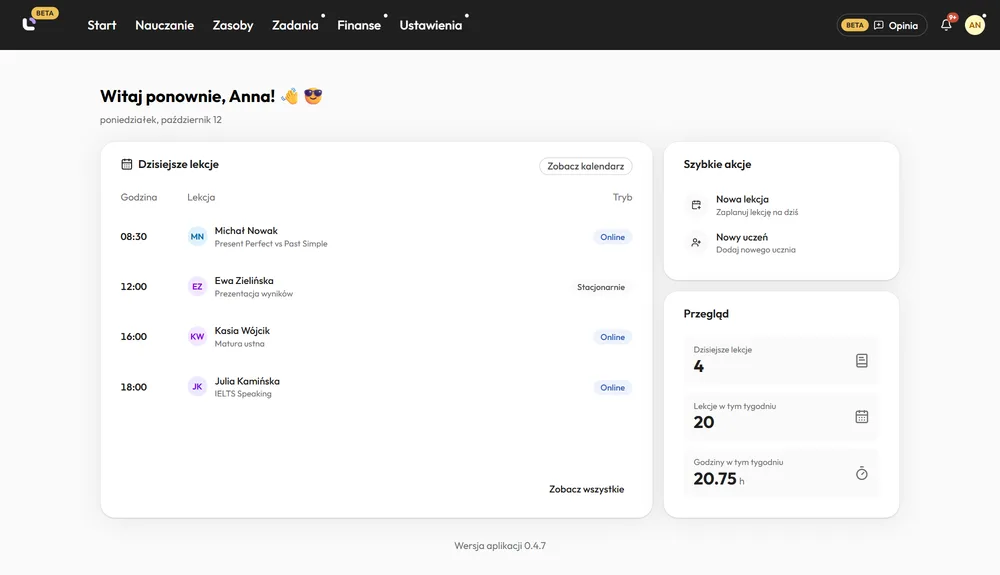Viewport: 1000px width, 575px height.
Task: Go to the Start menu item
Action: [102, 25]
